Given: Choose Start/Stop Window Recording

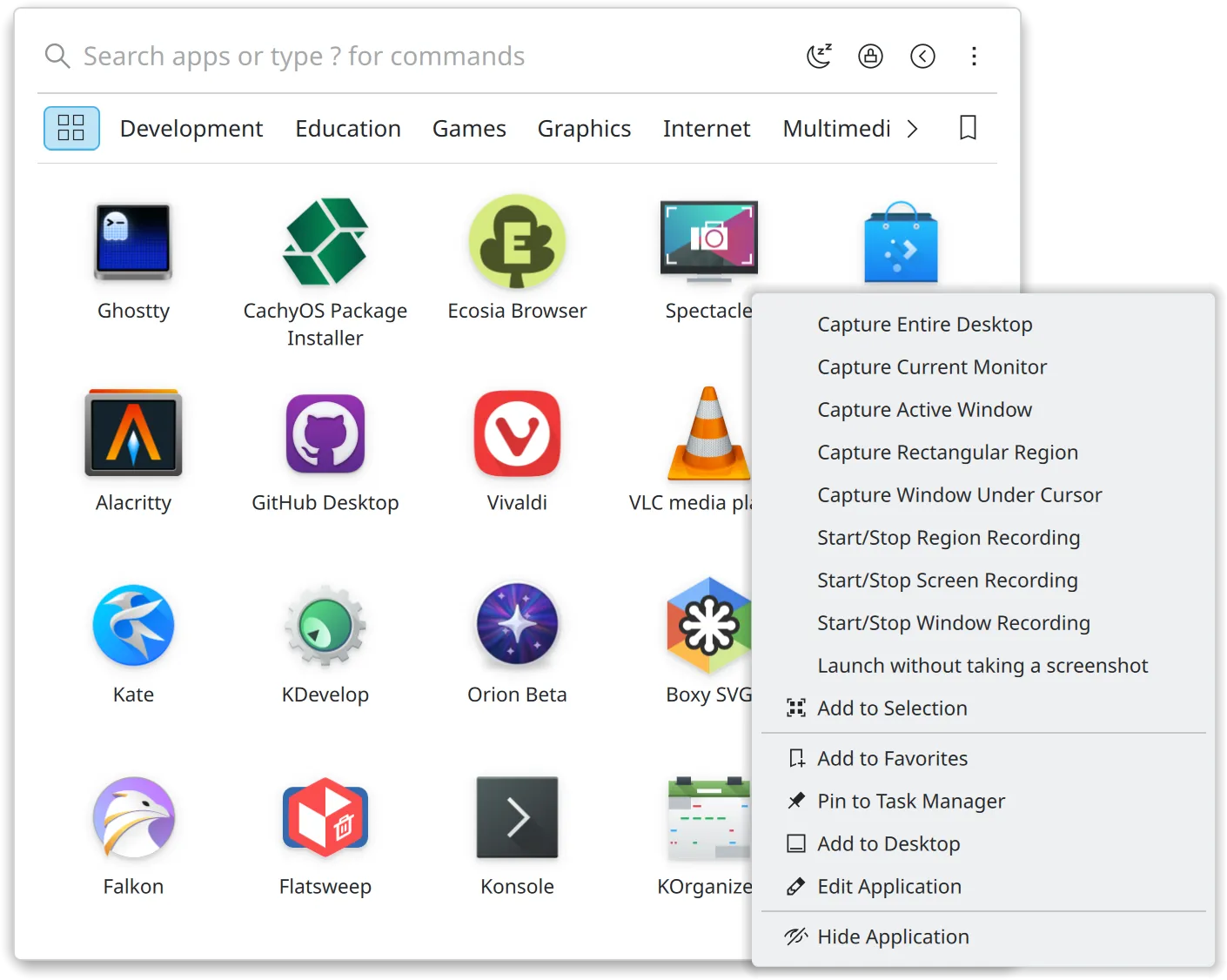Looking at the screenshot, I should click(x=983, y=623).
